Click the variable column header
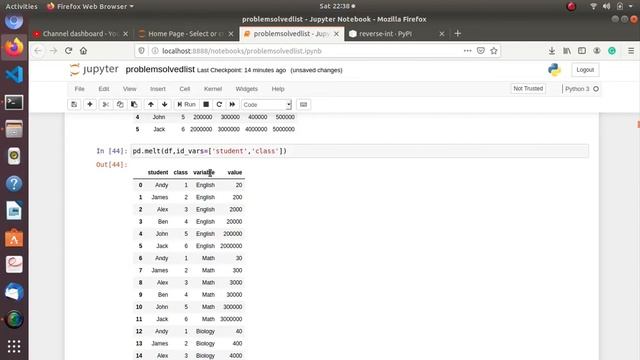The width and height of the screenshot is (640, 360). [x=204, y=172]
